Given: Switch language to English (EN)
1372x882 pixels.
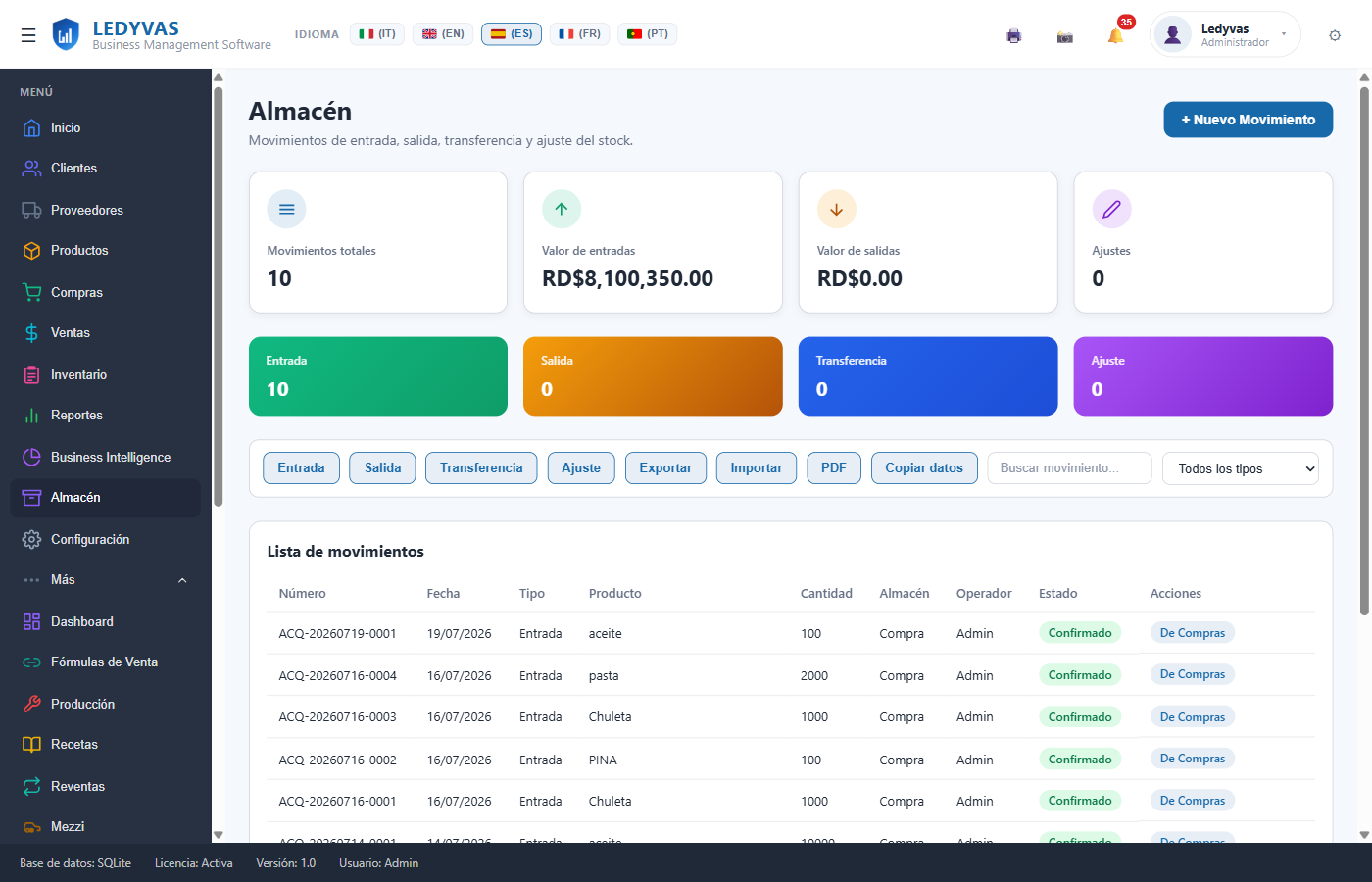Looking at the screenshot, I should click(x=443, y=34).
